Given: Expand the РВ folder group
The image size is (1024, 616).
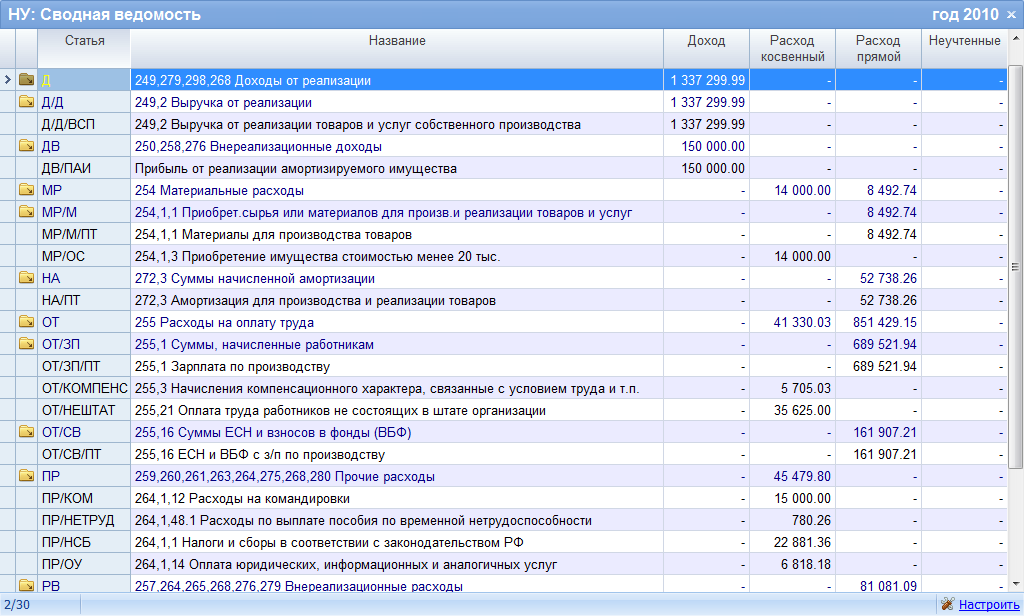Looking at the screenshot, I should coord(26,585).
